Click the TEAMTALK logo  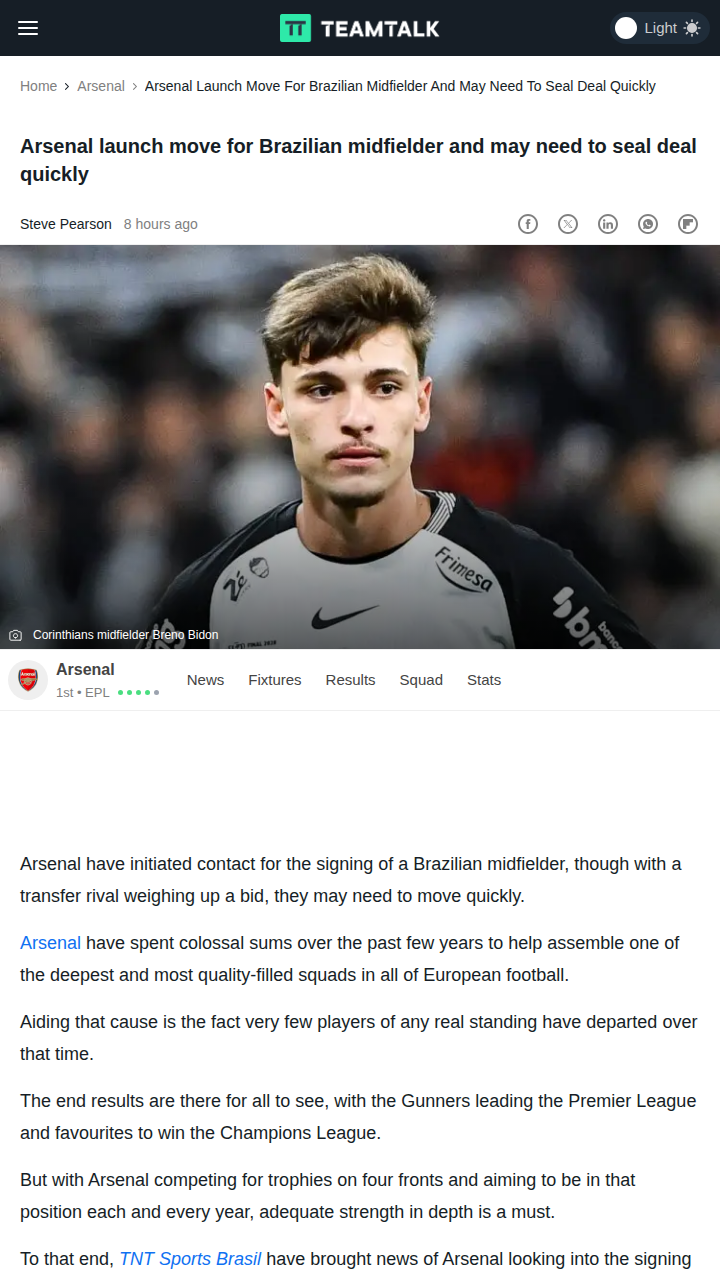(360, 28)
